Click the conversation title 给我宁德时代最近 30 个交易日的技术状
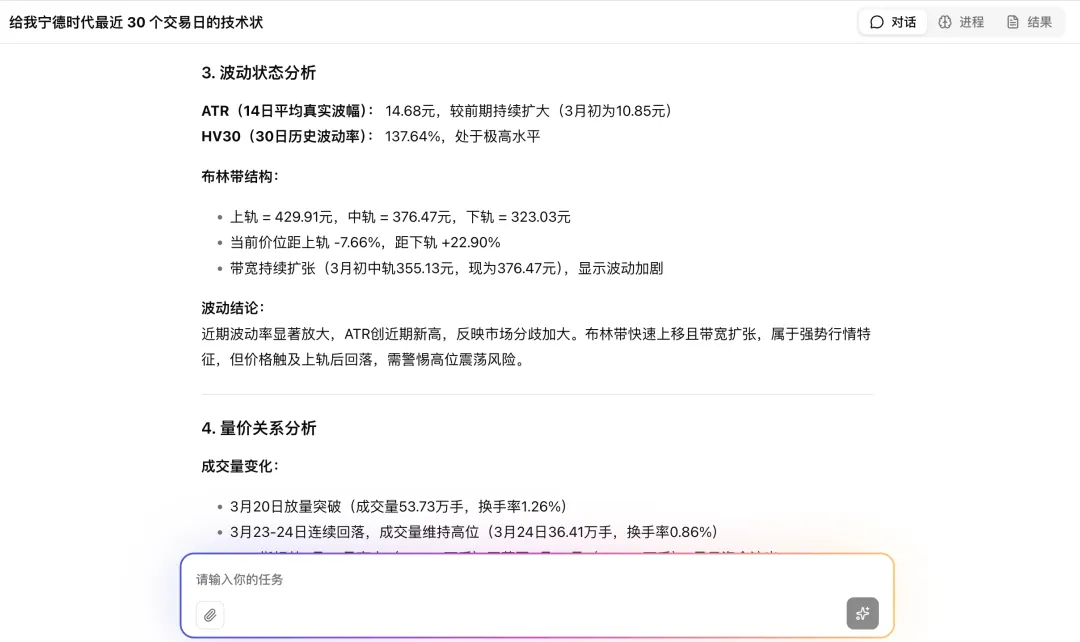Screen dimensions: 1080x642 (136, 22)
